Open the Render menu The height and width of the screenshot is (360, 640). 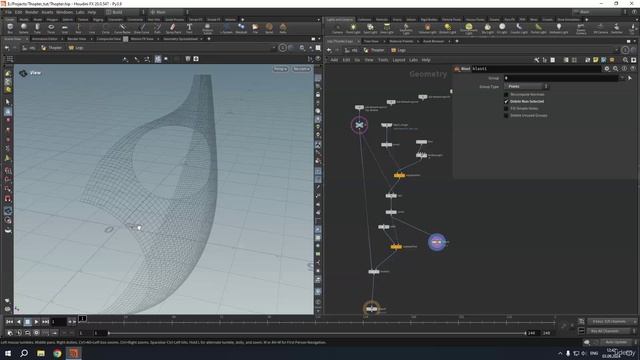click(x=31, y=12)
